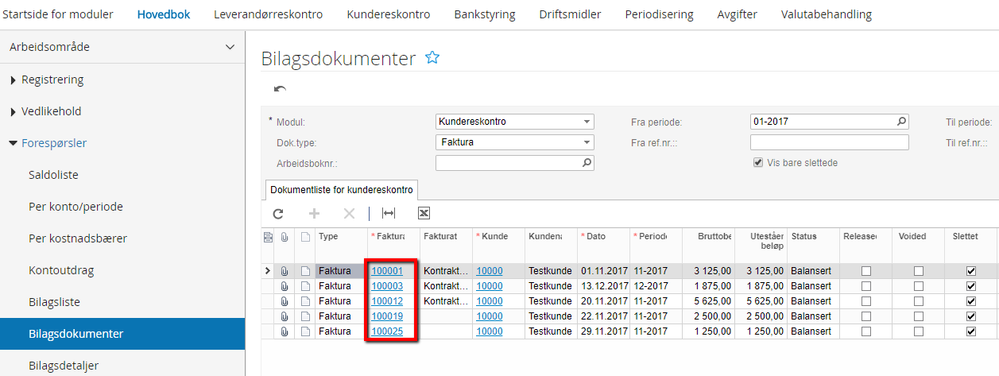Toggle Voided checkbox for invoice 100001
Image resolution: width=999 pixels, height=376 pixels.
[918, 271]
